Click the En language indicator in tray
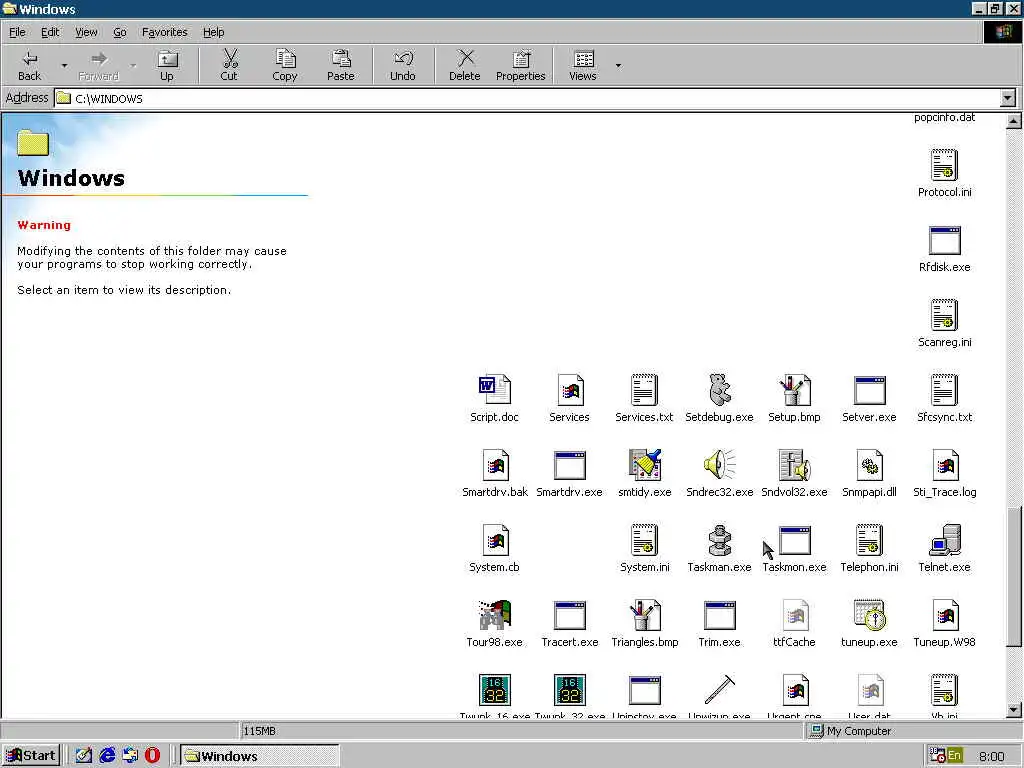 (x=955, y=755)
